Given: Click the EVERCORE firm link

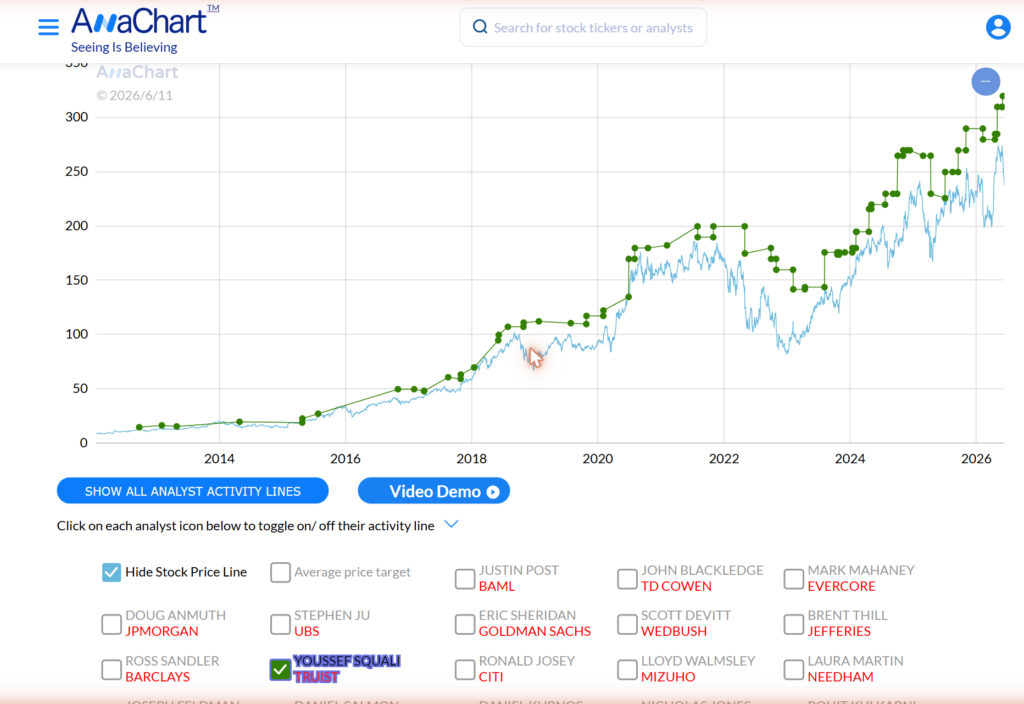Looking at the screenshot, I should click(x=841, y=586).
